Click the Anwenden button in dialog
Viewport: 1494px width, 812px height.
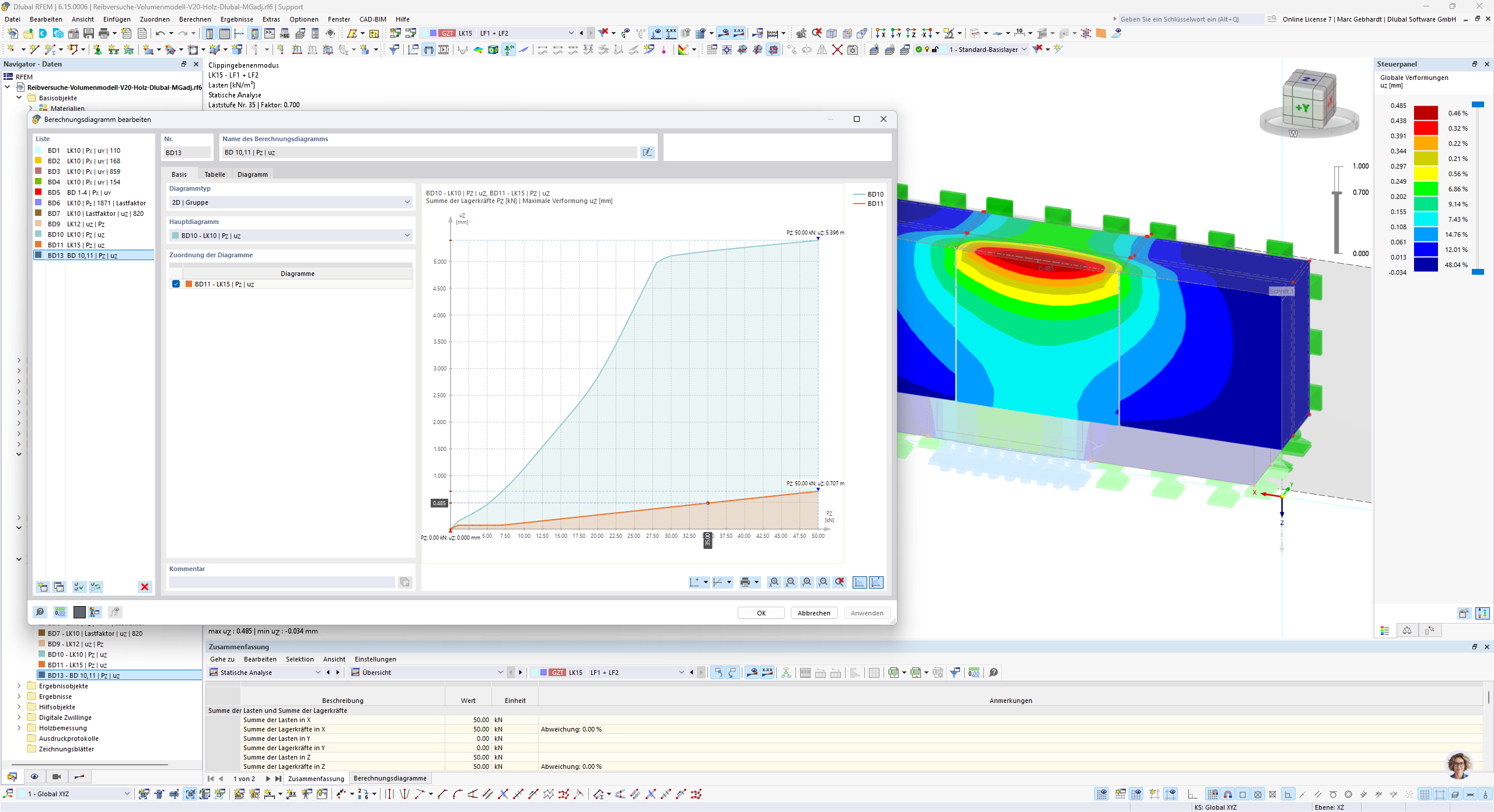(x=867, y=613)
